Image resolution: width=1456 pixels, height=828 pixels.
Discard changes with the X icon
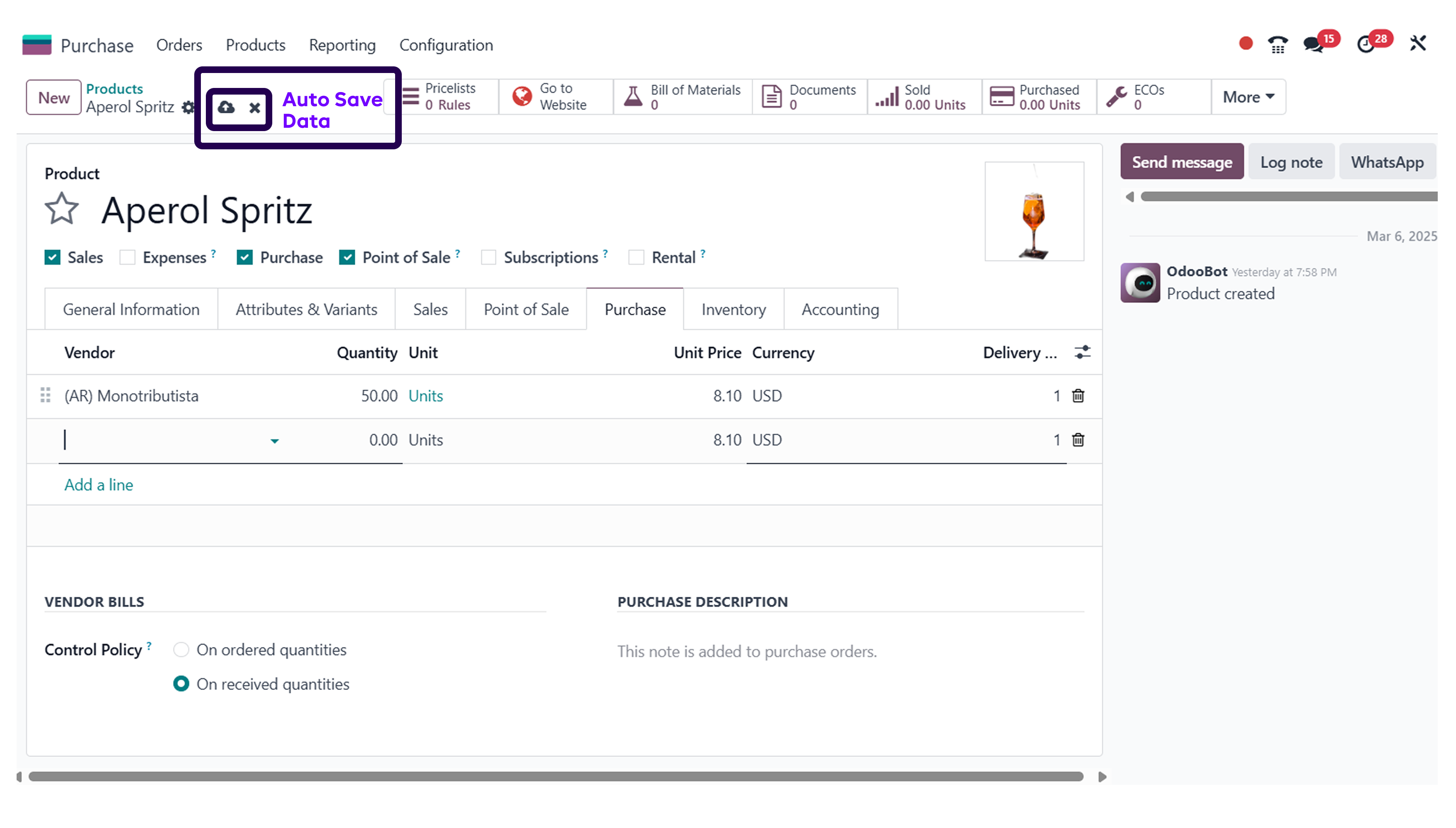pyautogui.click(x=254, y=107)
